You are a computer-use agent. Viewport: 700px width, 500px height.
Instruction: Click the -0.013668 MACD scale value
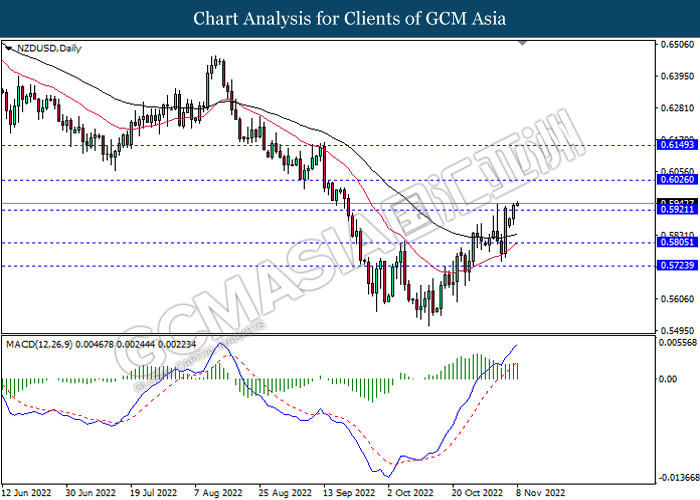(678, 478)
